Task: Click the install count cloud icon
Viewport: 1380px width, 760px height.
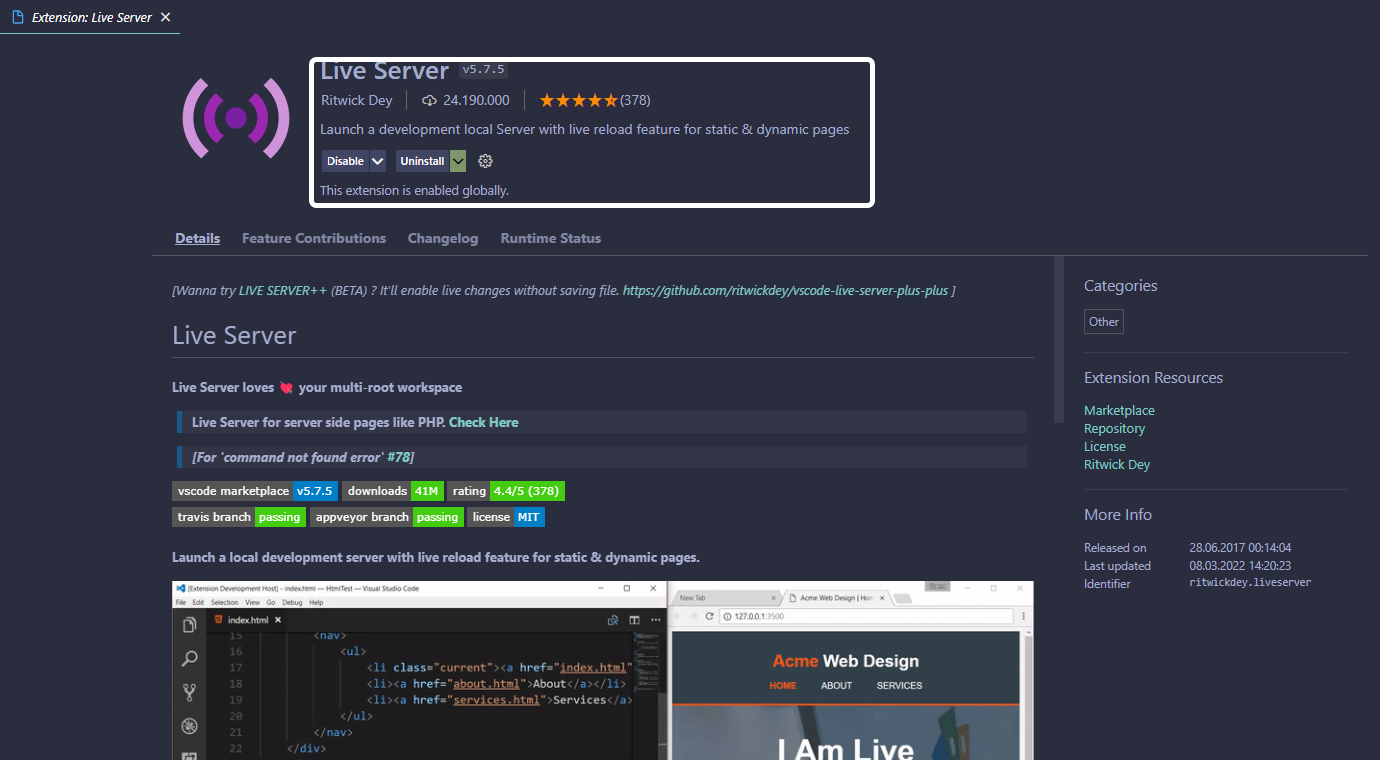Action: [430, 100]
